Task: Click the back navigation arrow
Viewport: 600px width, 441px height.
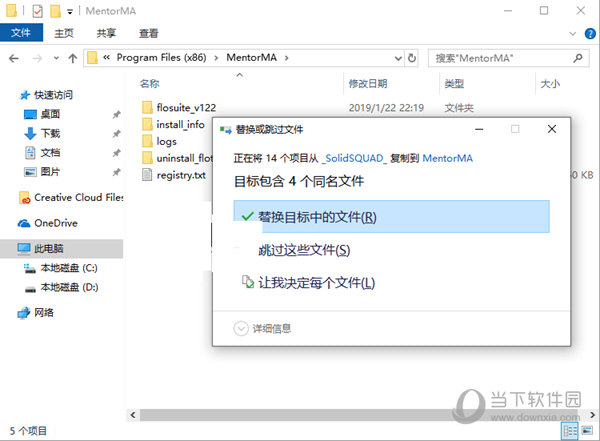Action: [x=14, y=58]
